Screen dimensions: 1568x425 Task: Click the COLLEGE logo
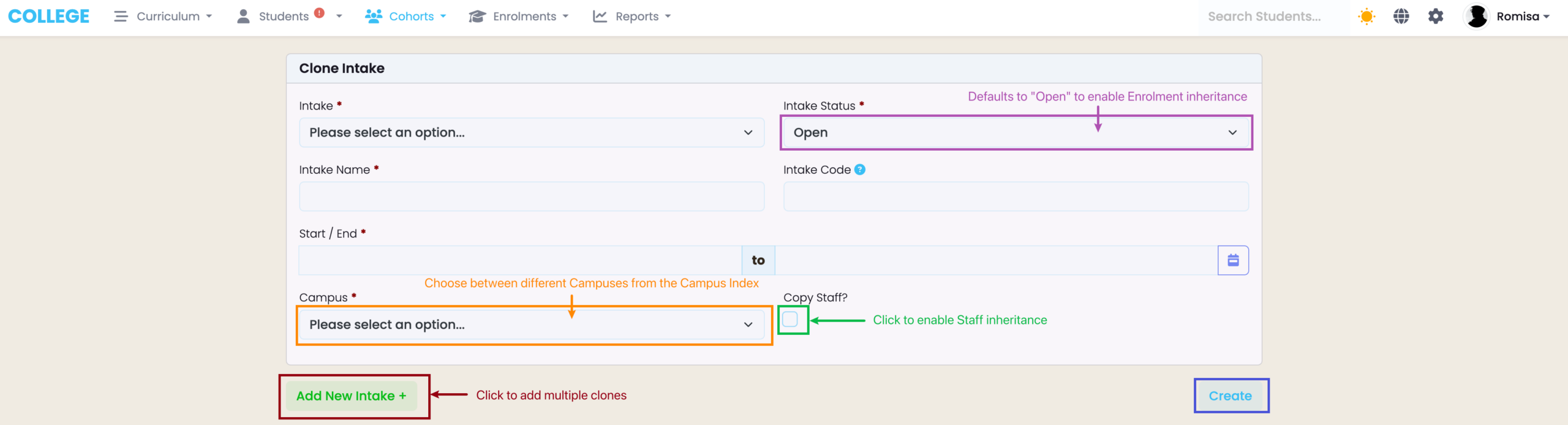(49, 17)
